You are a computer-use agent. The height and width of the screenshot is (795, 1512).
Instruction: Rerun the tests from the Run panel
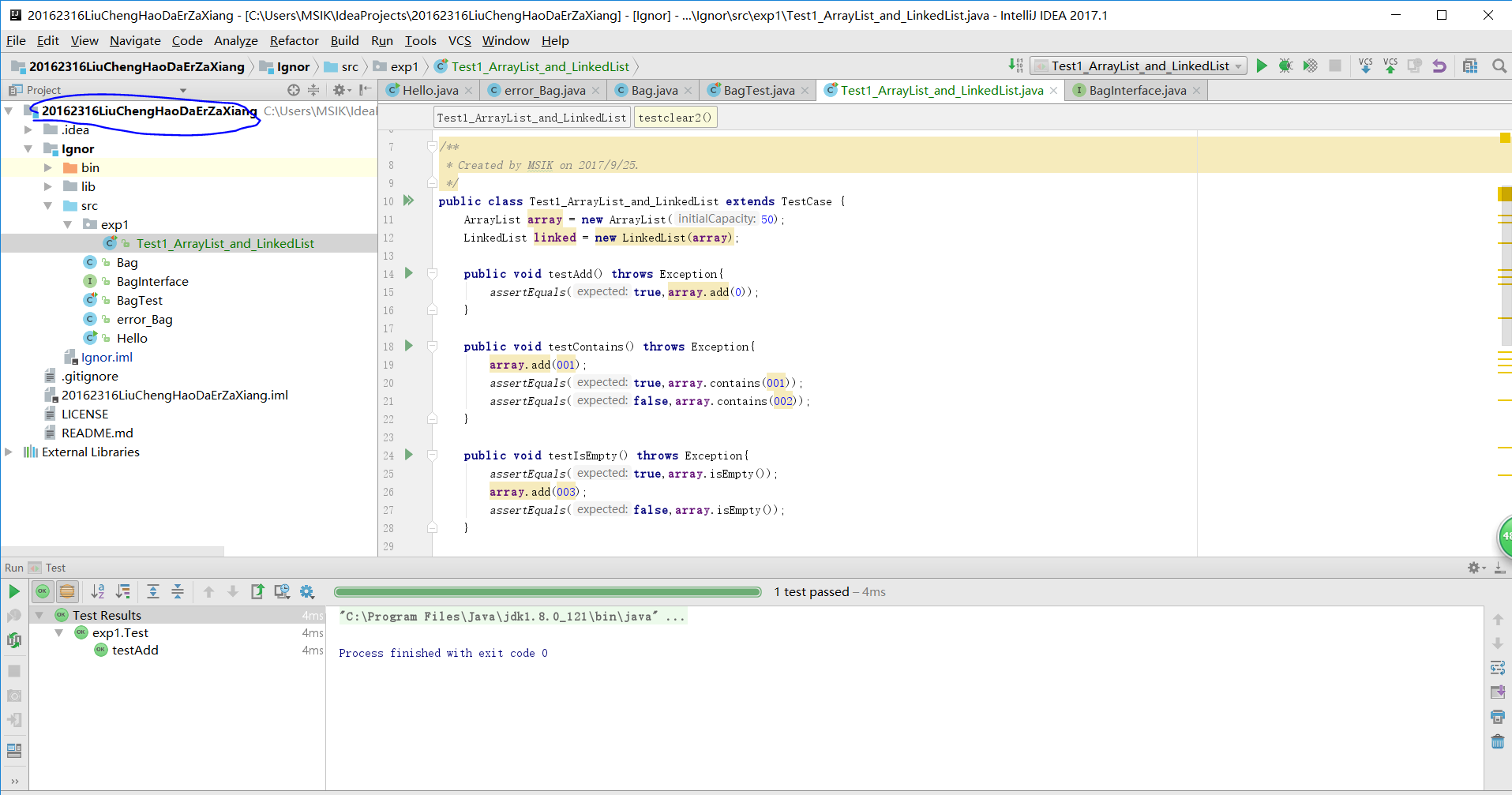pyautogui.click(x=14, y=591)
